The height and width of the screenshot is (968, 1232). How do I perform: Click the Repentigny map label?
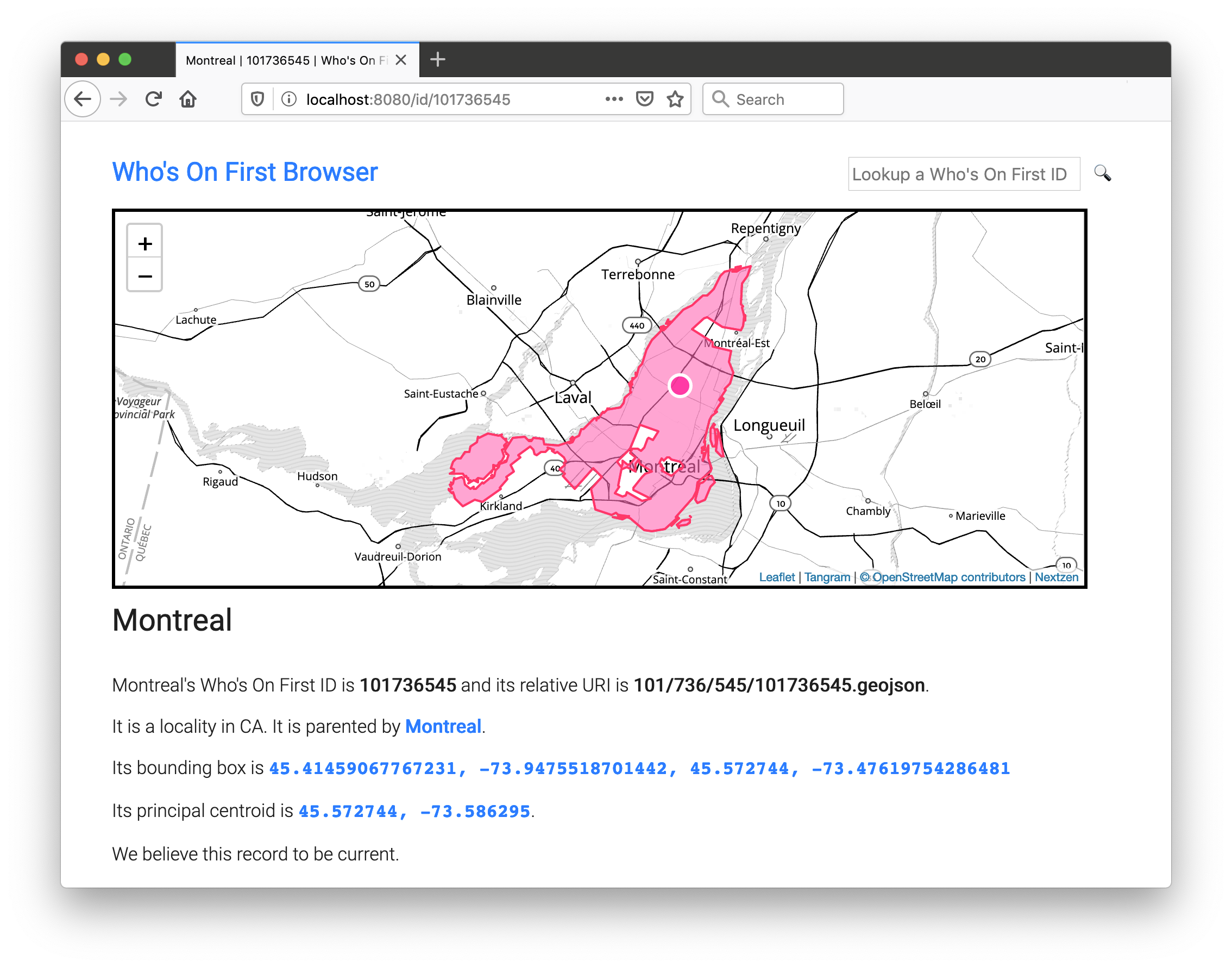point(765,228)
